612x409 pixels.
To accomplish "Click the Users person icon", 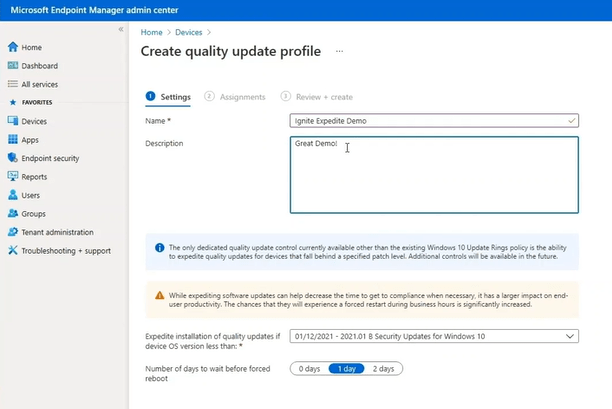I will tap(13, 195).
